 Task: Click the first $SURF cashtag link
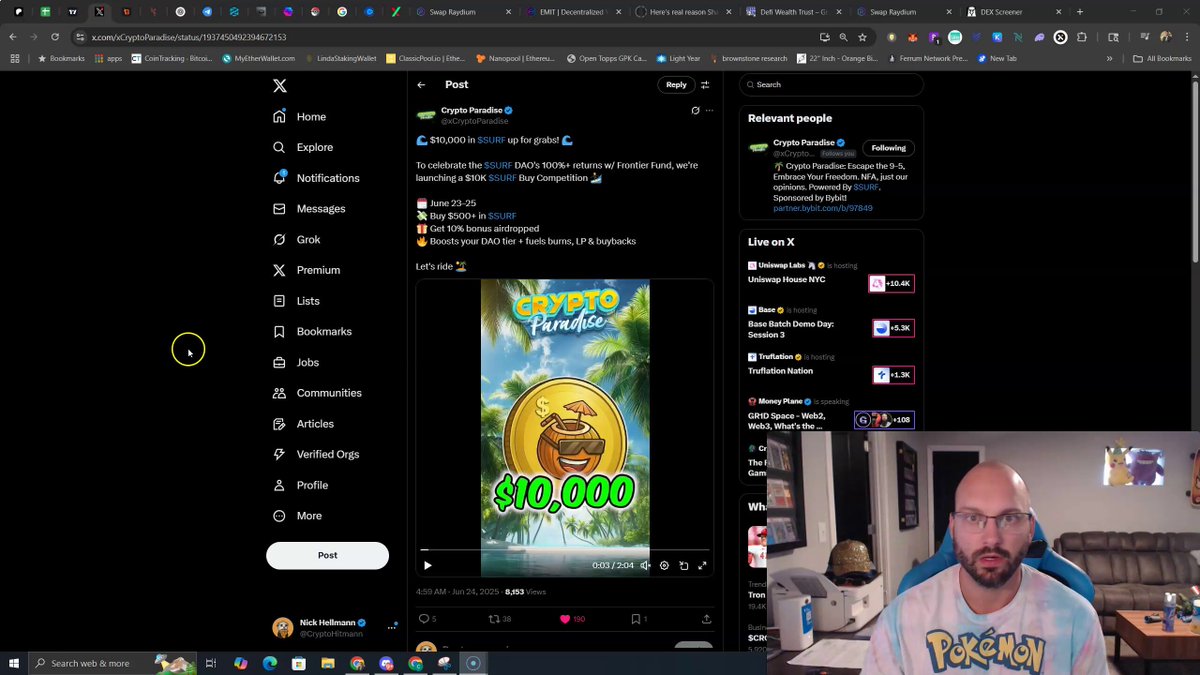coord(491,140)
